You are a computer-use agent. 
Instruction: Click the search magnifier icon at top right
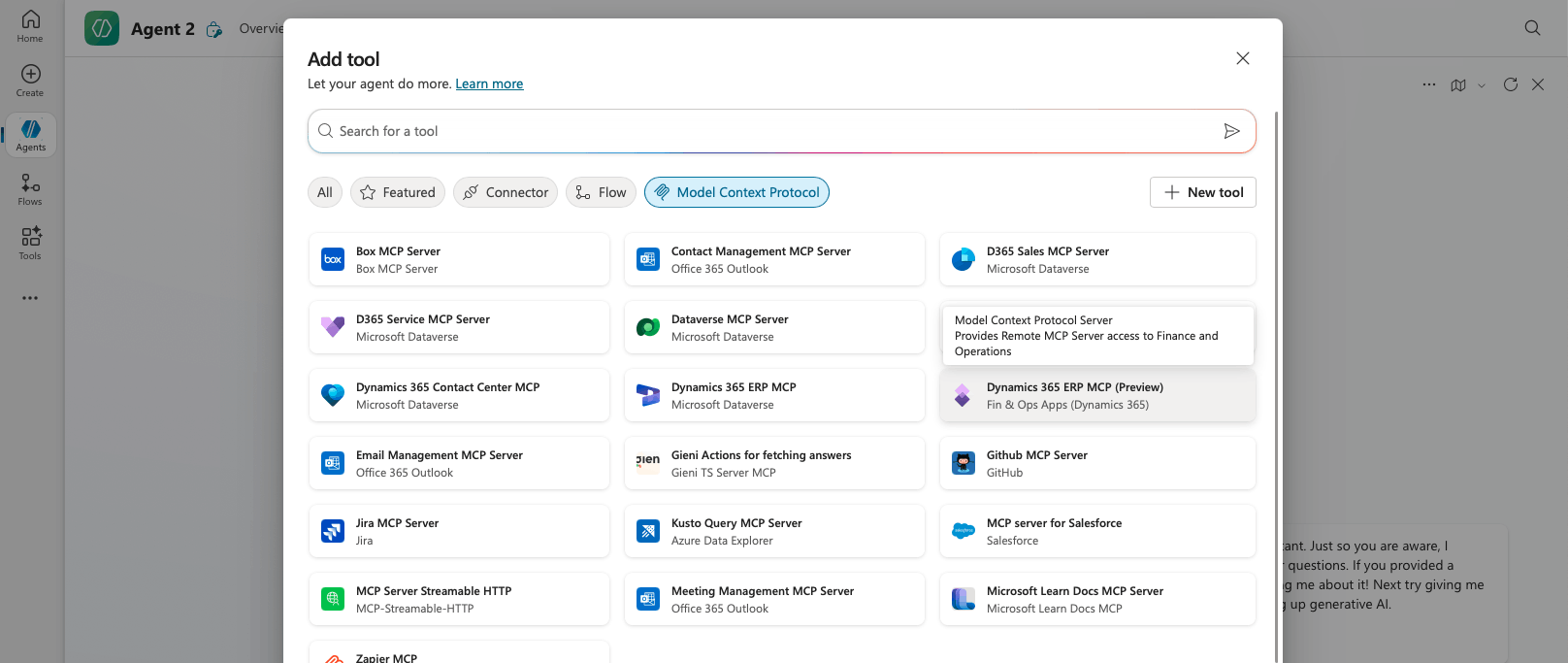pyautogui.click(x=1532, y=28)
